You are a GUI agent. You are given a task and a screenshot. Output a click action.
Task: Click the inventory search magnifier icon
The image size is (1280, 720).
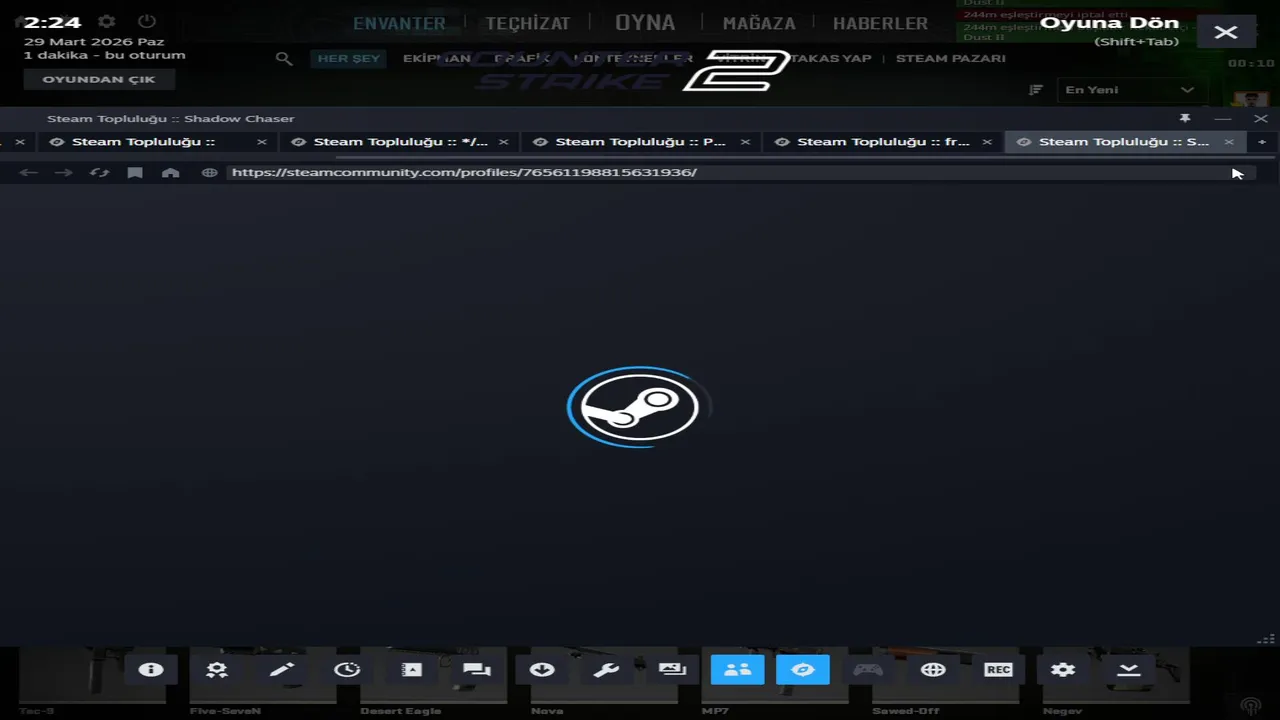284,59
